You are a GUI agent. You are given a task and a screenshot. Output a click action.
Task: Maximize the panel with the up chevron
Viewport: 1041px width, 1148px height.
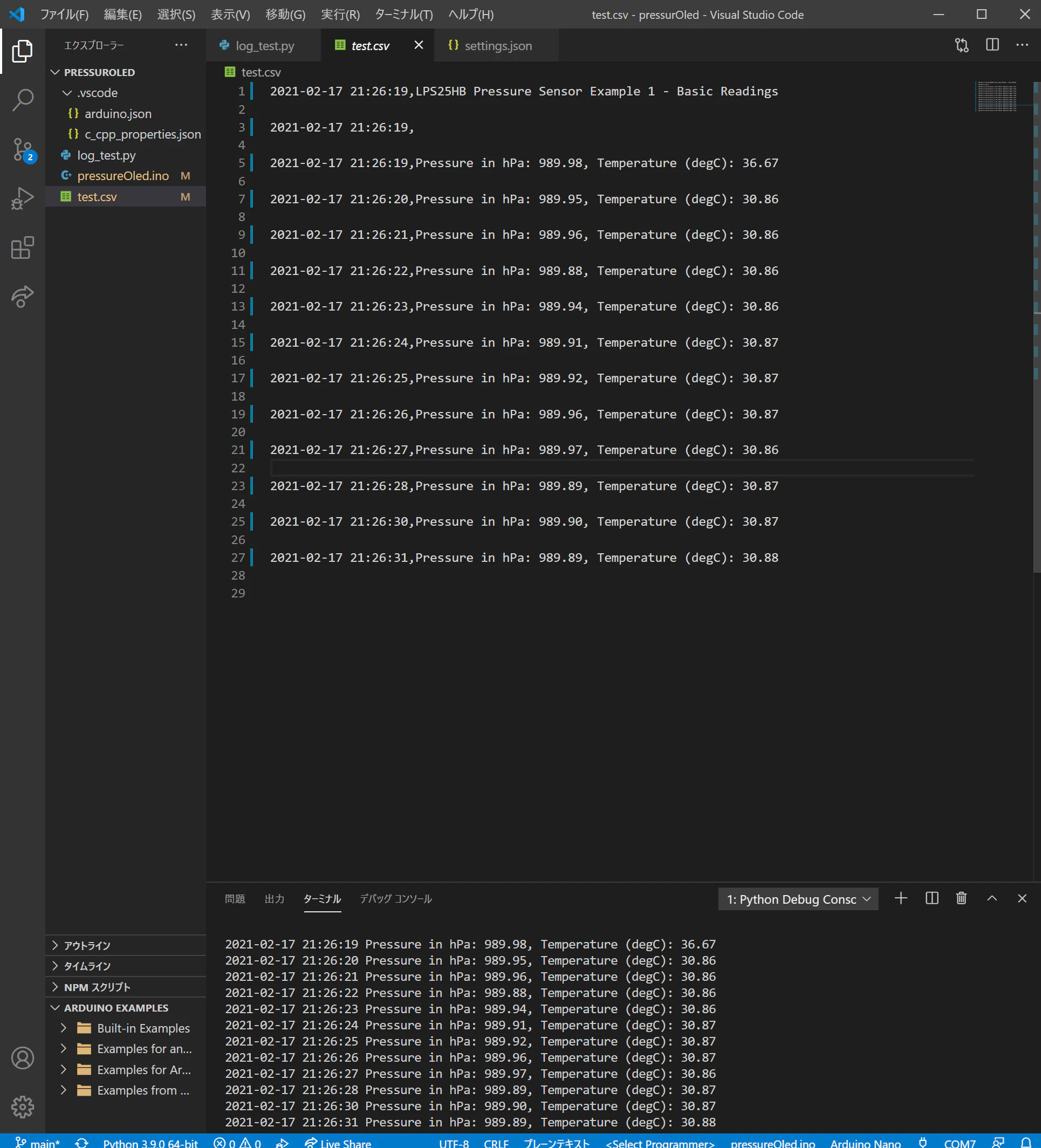(x=991, y=898)
